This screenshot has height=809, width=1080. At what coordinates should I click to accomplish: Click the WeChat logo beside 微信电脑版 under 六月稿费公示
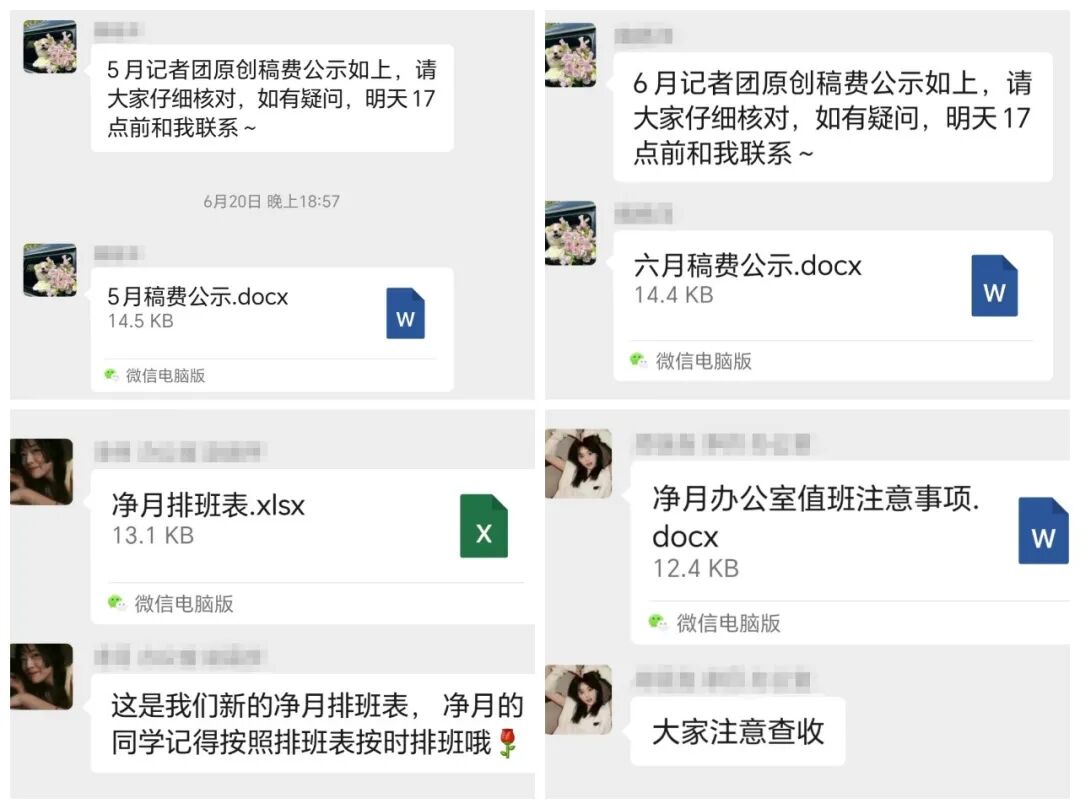click(x=638, y=360)
